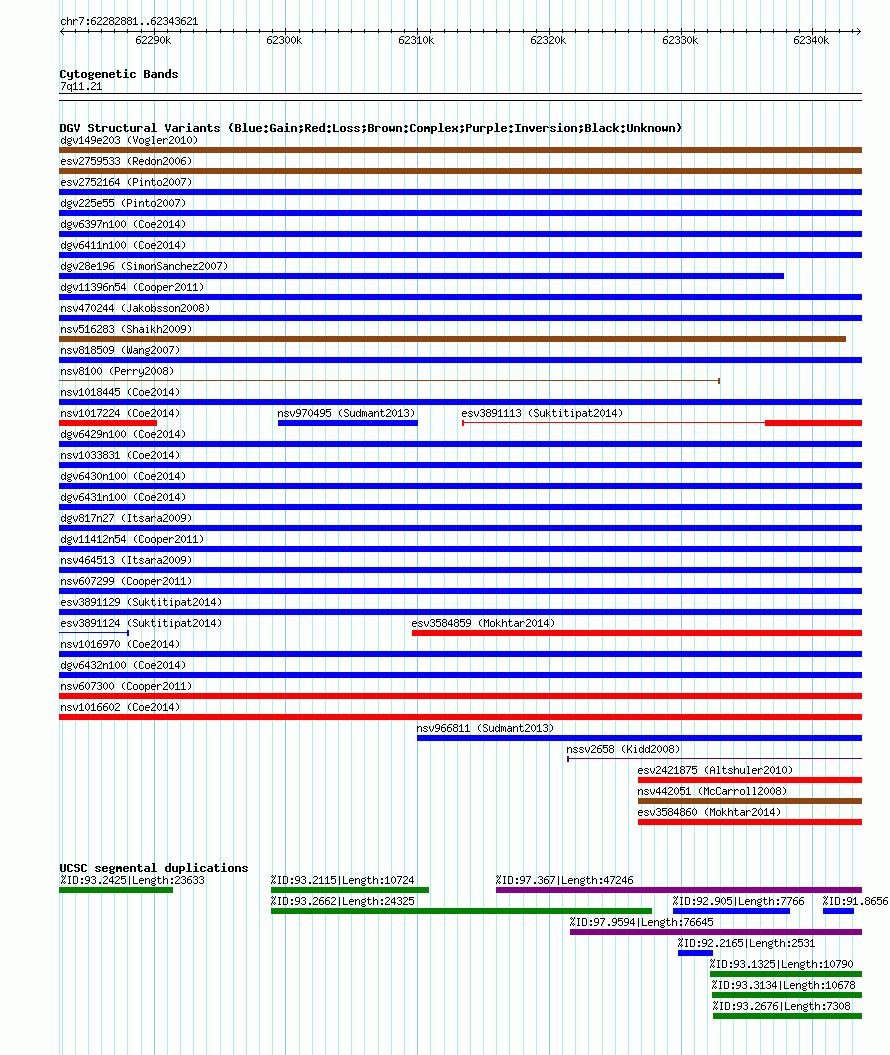Select dgv6397n100 (Coe2014) variant
890x1055 pixels.
click(123, 223)
